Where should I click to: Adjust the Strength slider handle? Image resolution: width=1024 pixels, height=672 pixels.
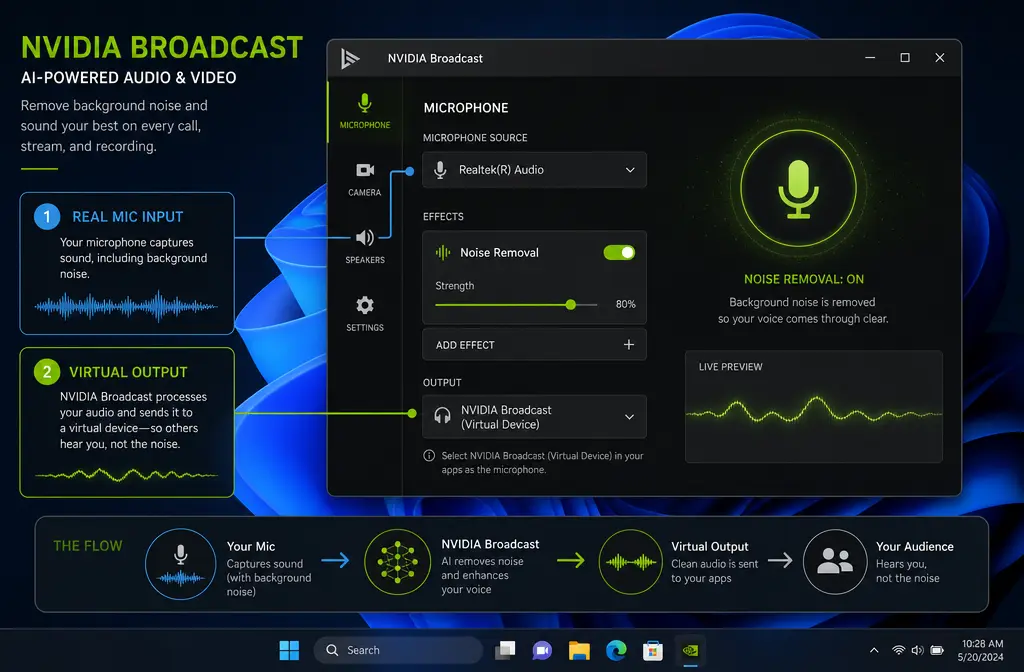[571, 304]
